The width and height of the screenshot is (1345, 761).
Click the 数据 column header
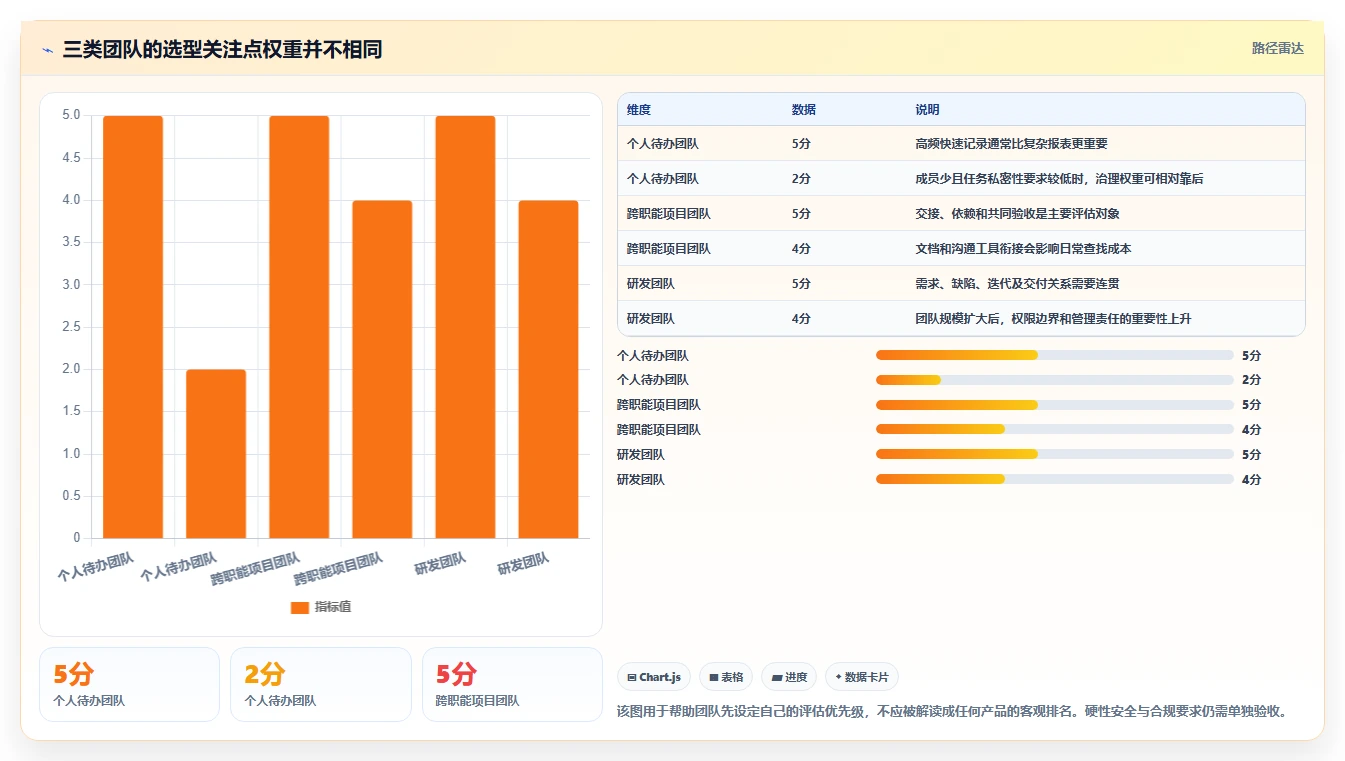pos(804,110)
